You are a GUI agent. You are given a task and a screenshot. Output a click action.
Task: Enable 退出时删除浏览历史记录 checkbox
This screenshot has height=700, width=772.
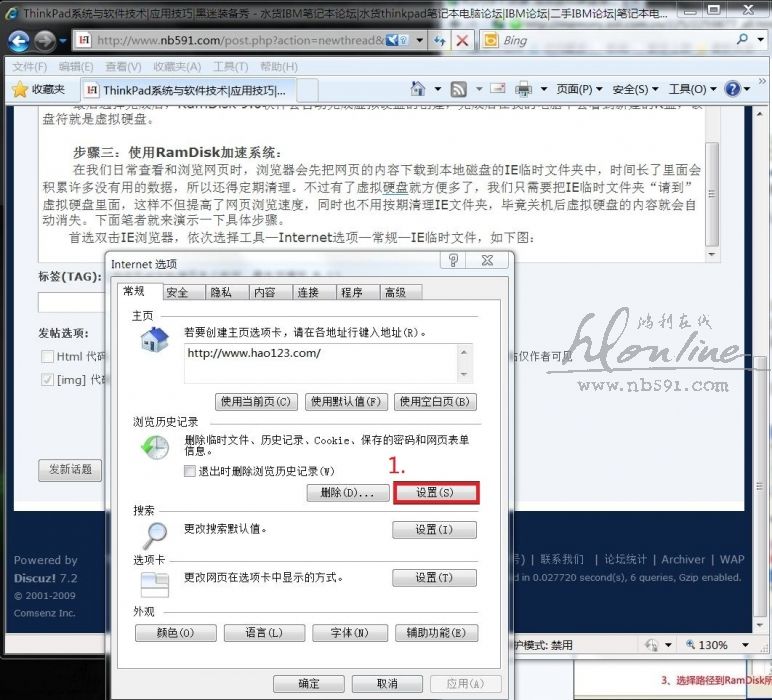(190, 470)
